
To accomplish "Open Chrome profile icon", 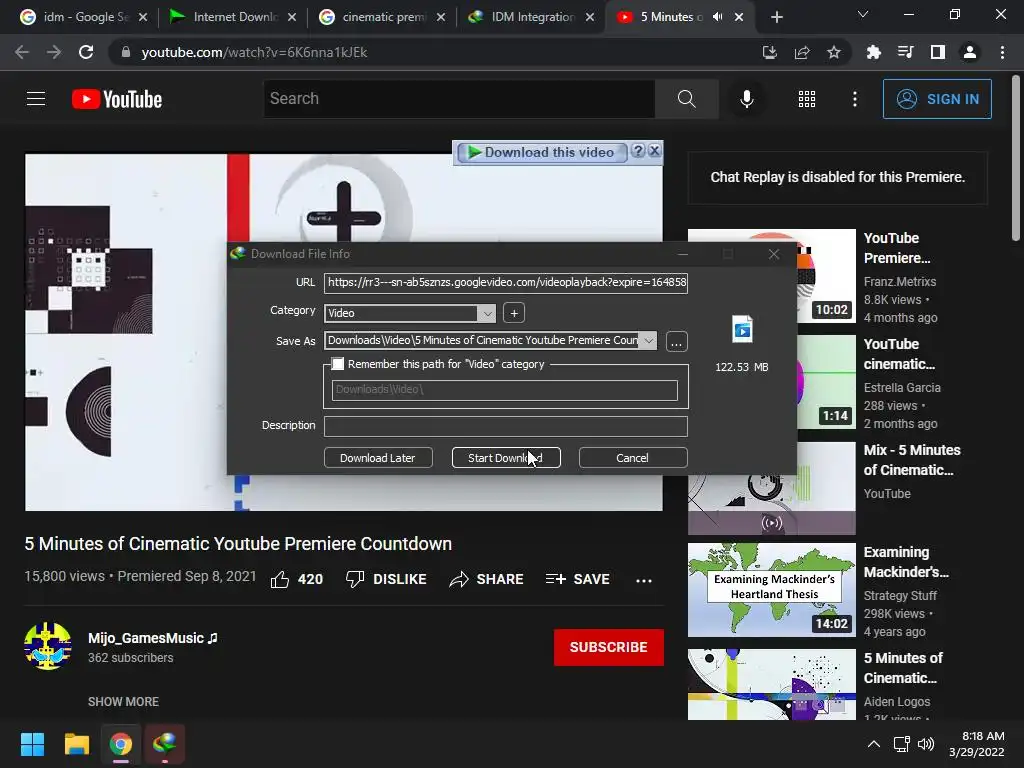I will (x=970, y=52).
